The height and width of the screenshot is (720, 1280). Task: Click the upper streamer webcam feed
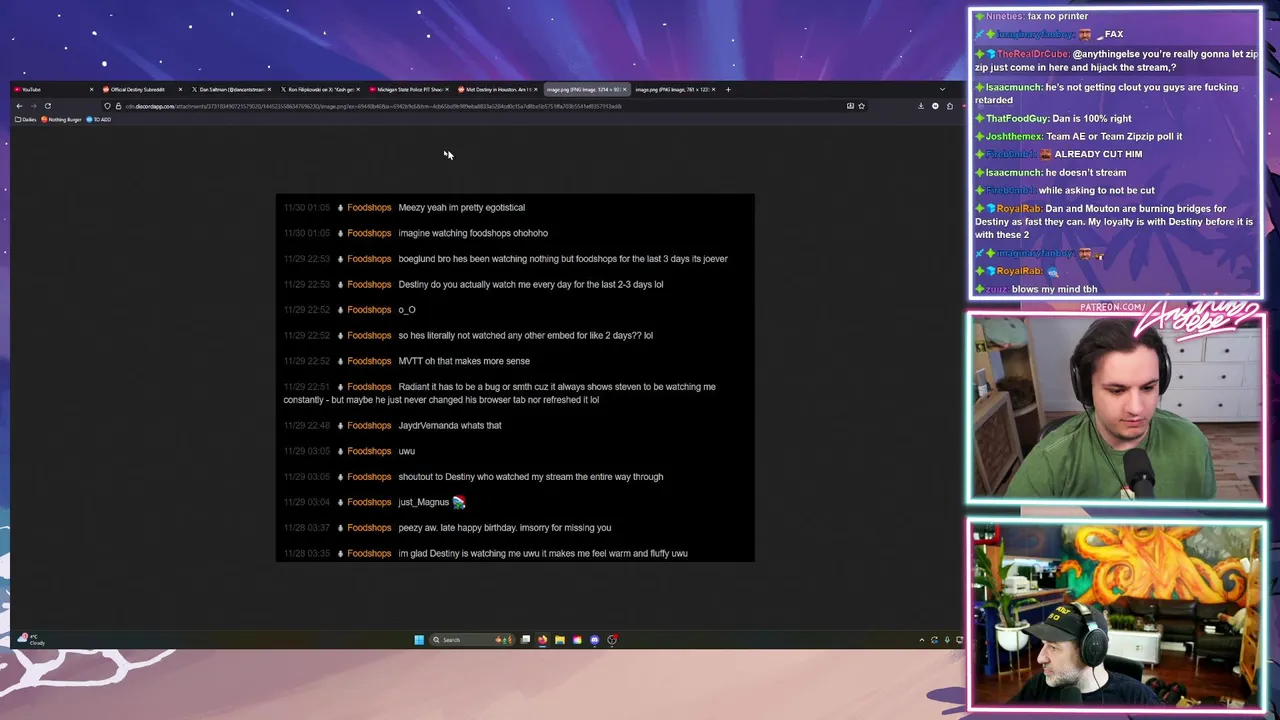[x=1115, y=409]
